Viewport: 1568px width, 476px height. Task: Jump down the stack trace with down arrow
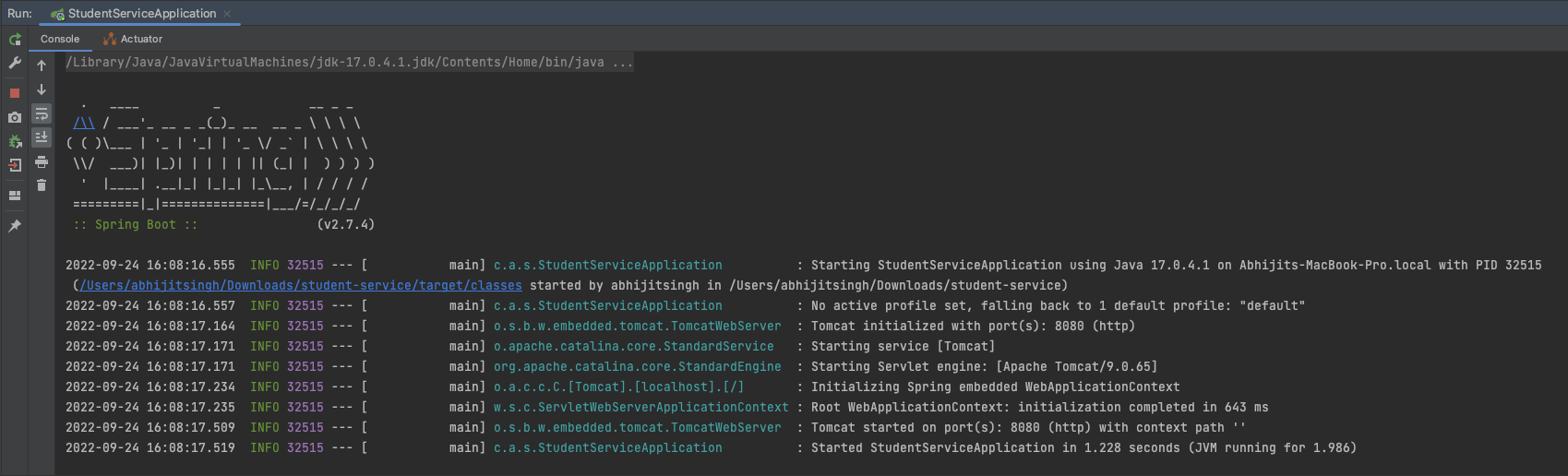point(42,89)
